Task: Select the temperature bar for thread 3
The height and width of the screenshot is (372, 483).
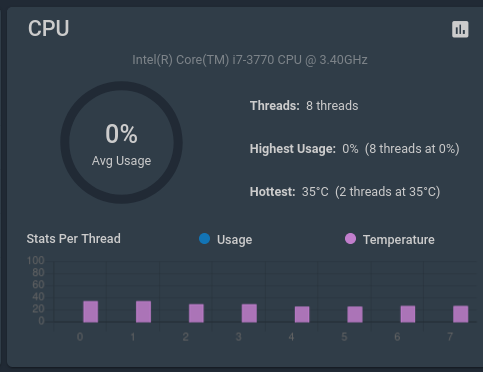Action: [x=249, y=313]
